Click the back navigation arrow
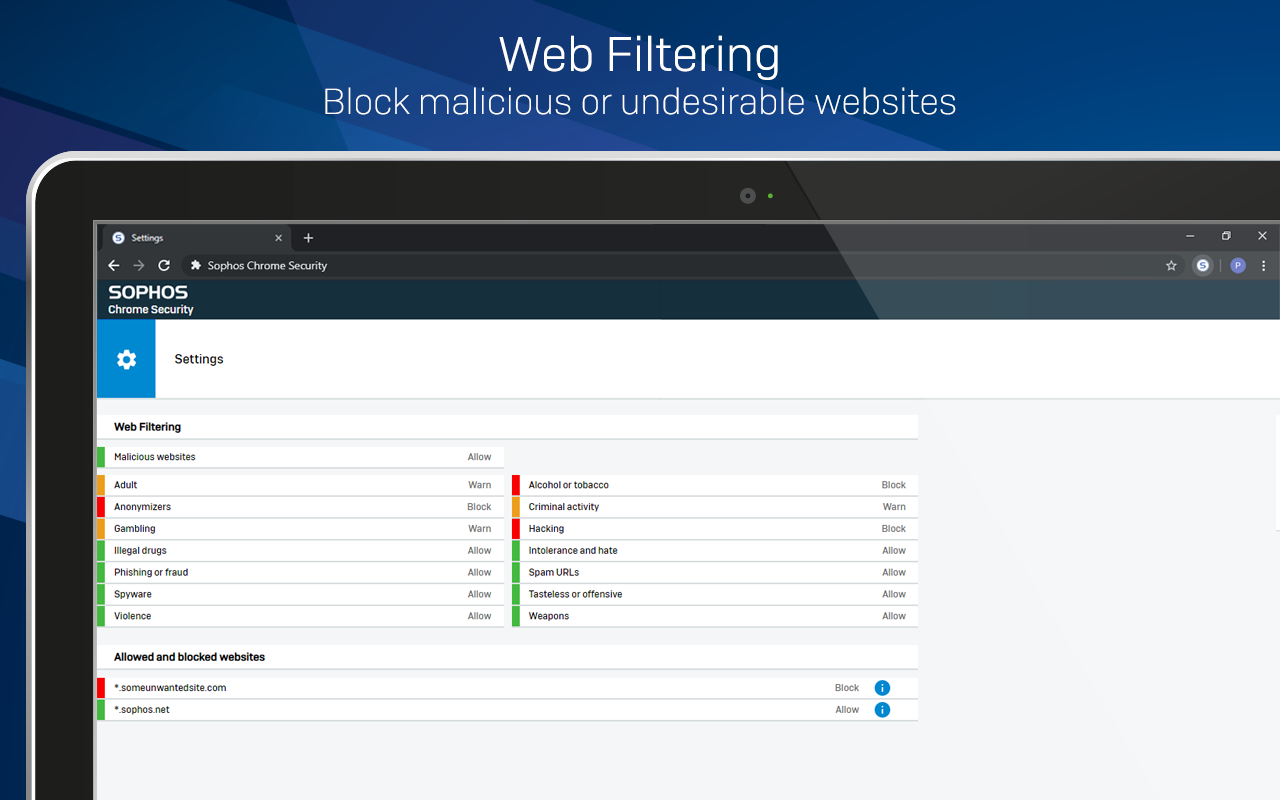 tap(113, 265)
